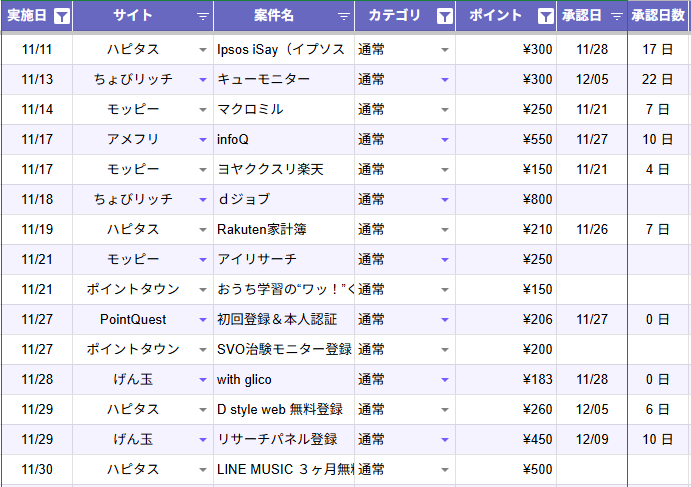
Task: Click the ¥800 point cell
Action: pyautogui.click(x=506, y=200)
